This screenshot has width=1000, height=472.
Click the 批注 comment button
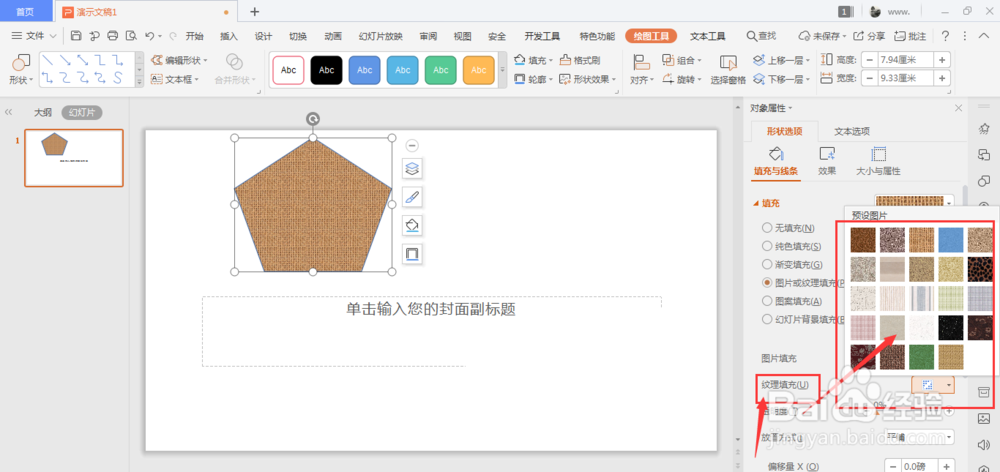[911, 36]
